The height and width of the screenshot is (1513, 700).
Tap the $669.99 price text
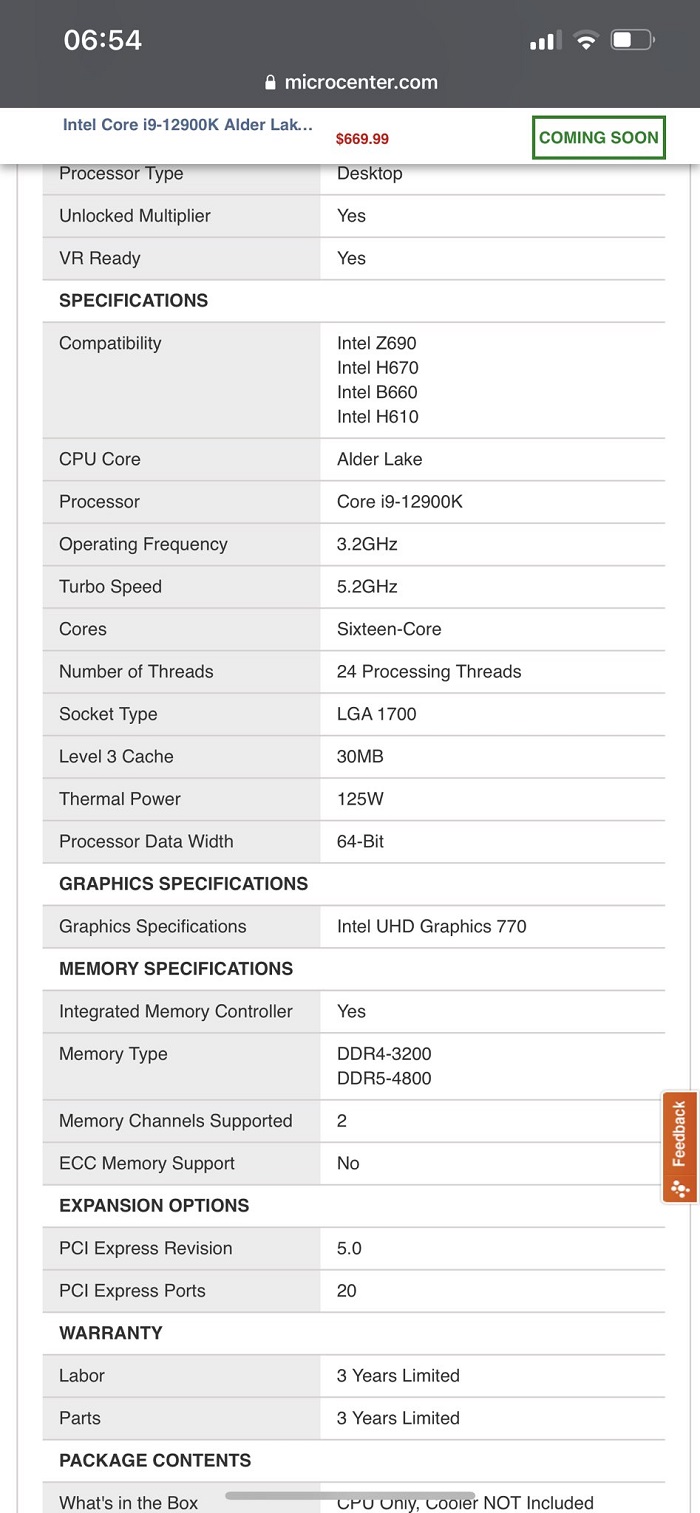[362, 140]
